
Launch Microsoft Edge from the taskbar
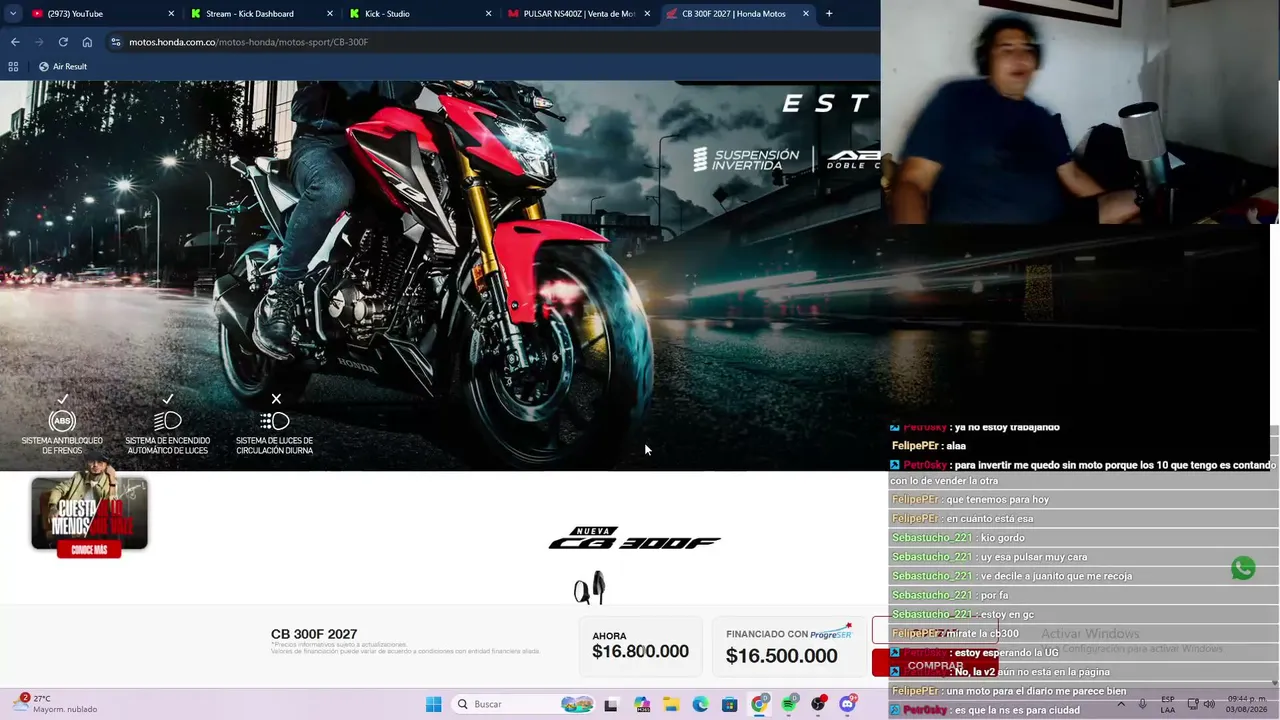point(700,704)
